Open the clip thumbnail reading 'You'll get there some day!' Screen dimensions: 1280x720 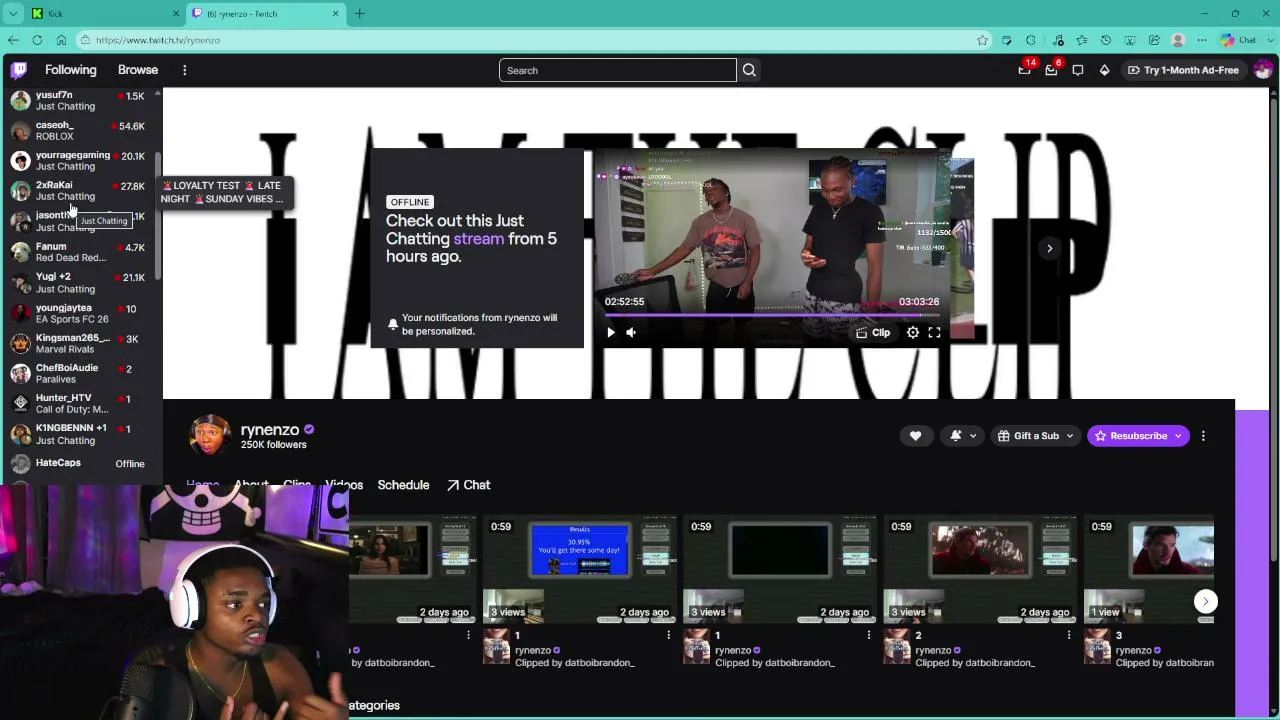(580, 569)
